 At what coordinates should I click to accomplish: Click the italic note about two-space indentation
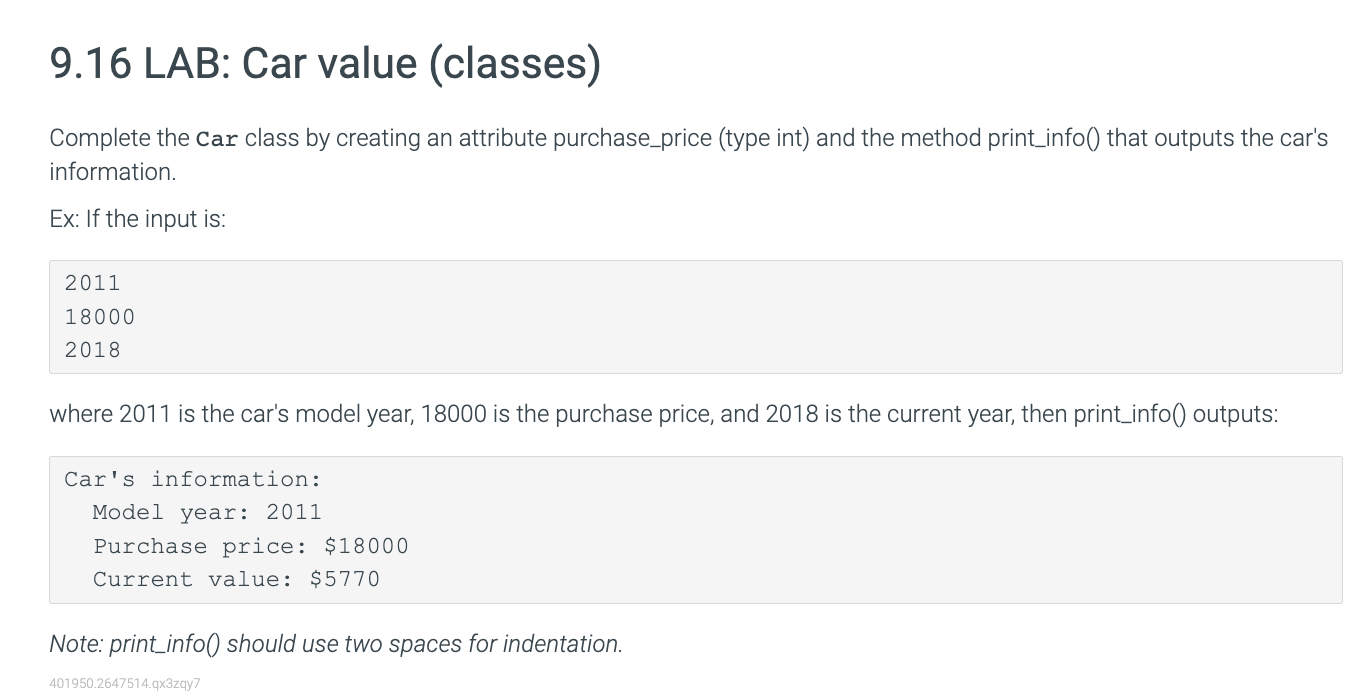click(x=336, y=643)
